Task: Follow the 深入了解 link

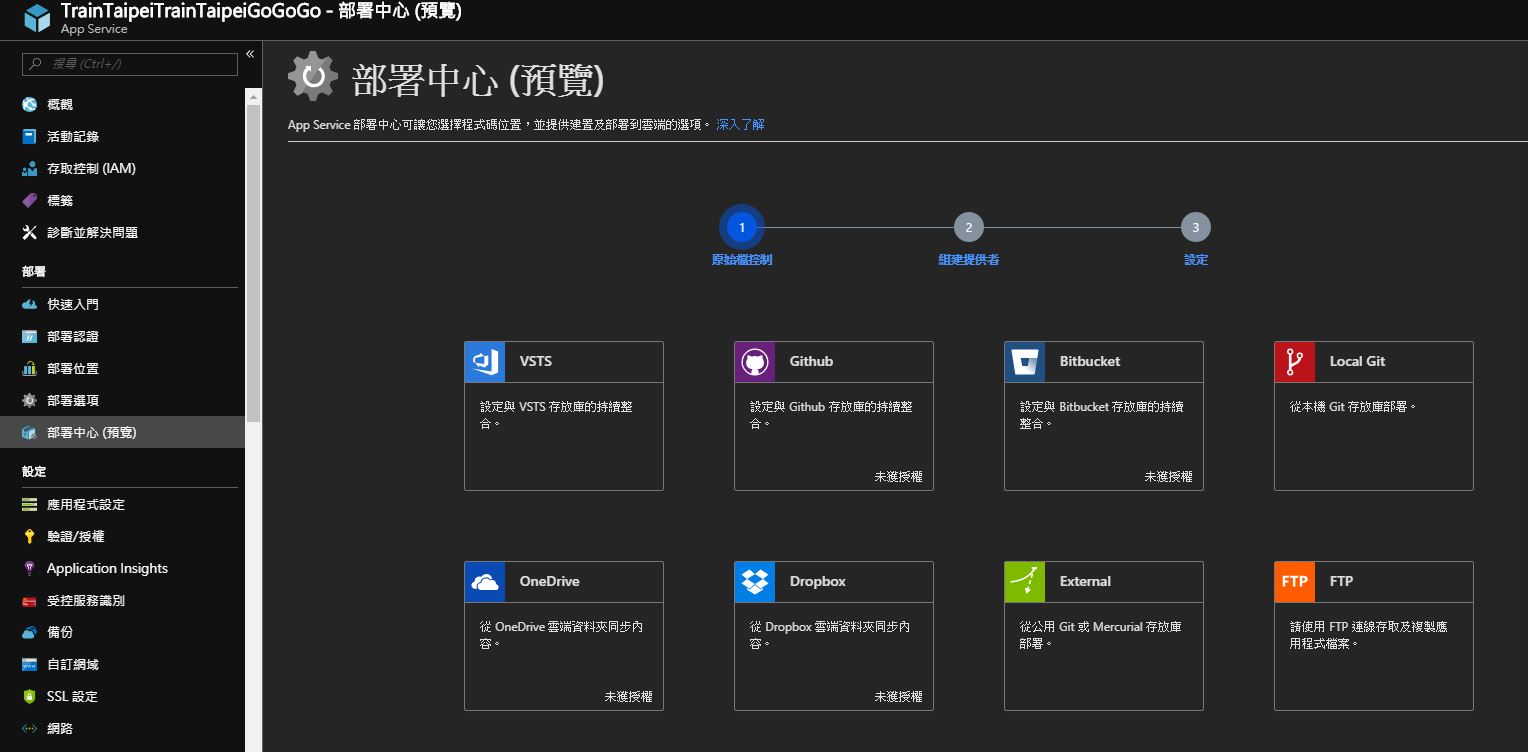Action: 740,125
